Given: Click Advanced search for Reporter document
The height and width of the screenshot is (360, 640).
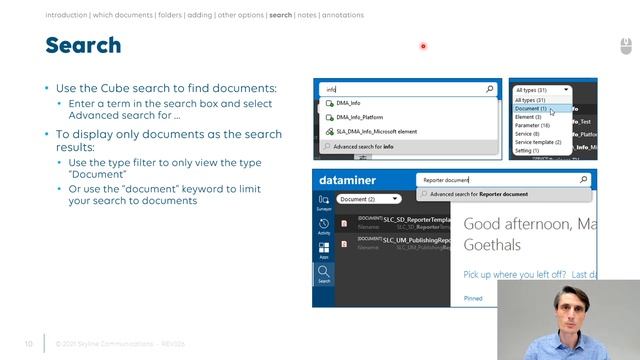Looking at the screenshot, I should point(504,194).
